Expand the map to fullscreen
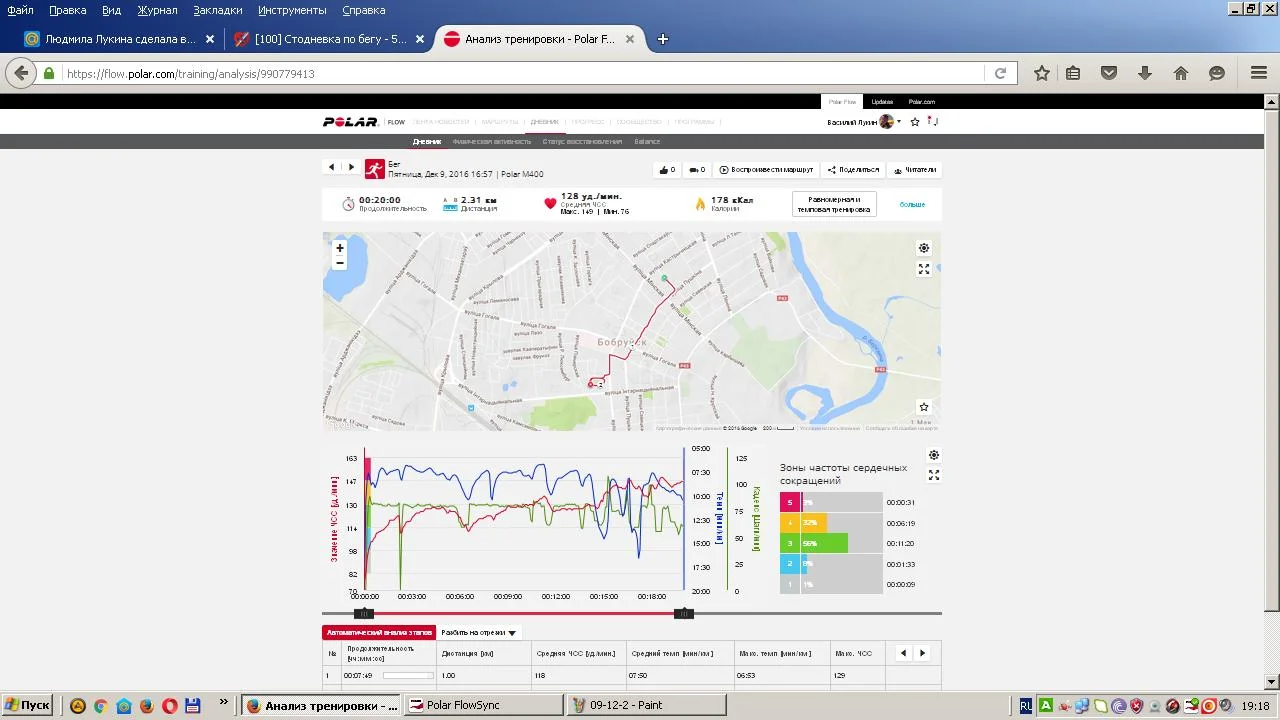This screenshot has height=720, width=1280. tap(924, 269)
